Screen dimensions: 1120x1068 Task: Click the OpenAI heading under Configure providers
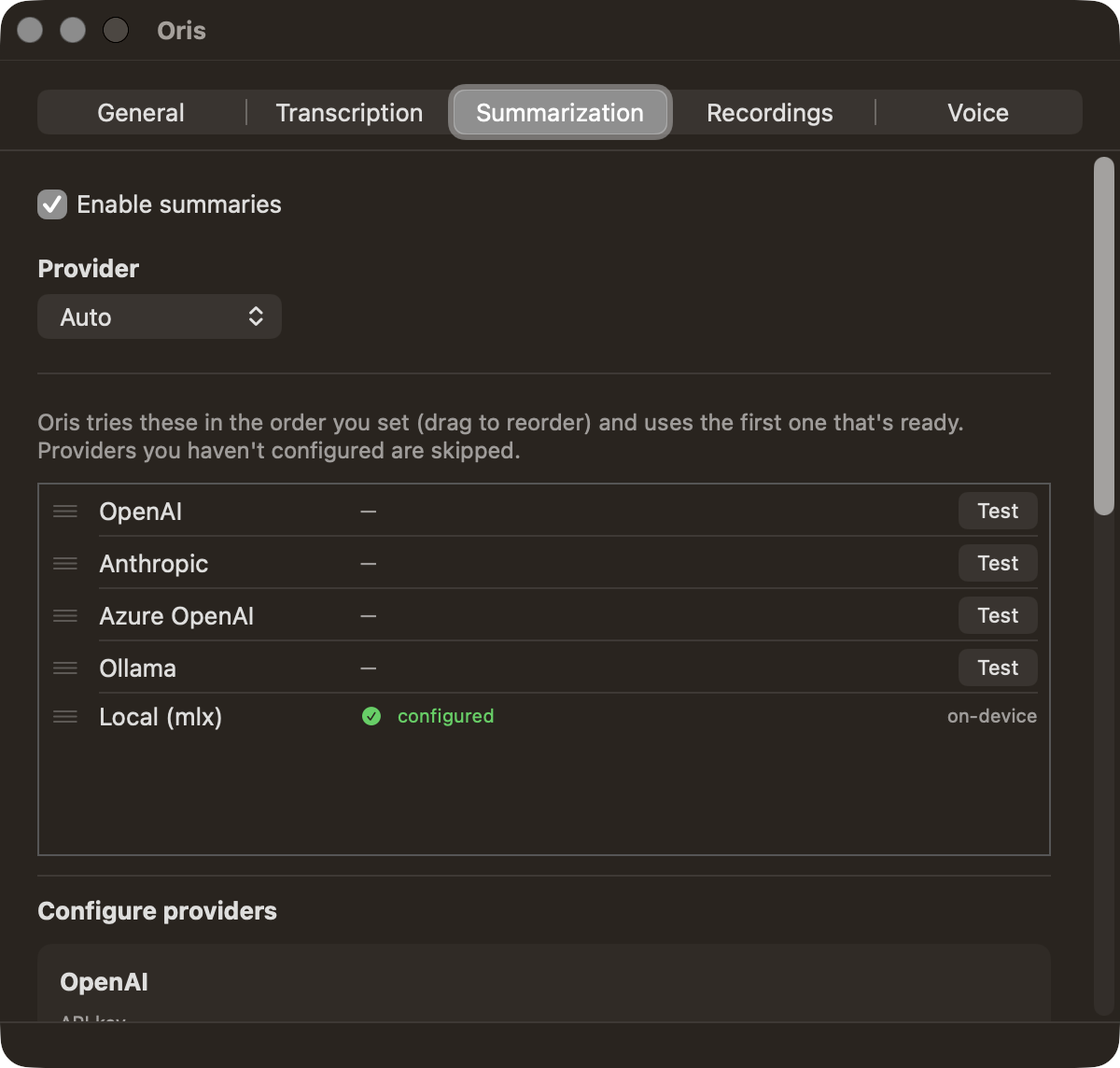pyautogui.click(x=105, y=982)
